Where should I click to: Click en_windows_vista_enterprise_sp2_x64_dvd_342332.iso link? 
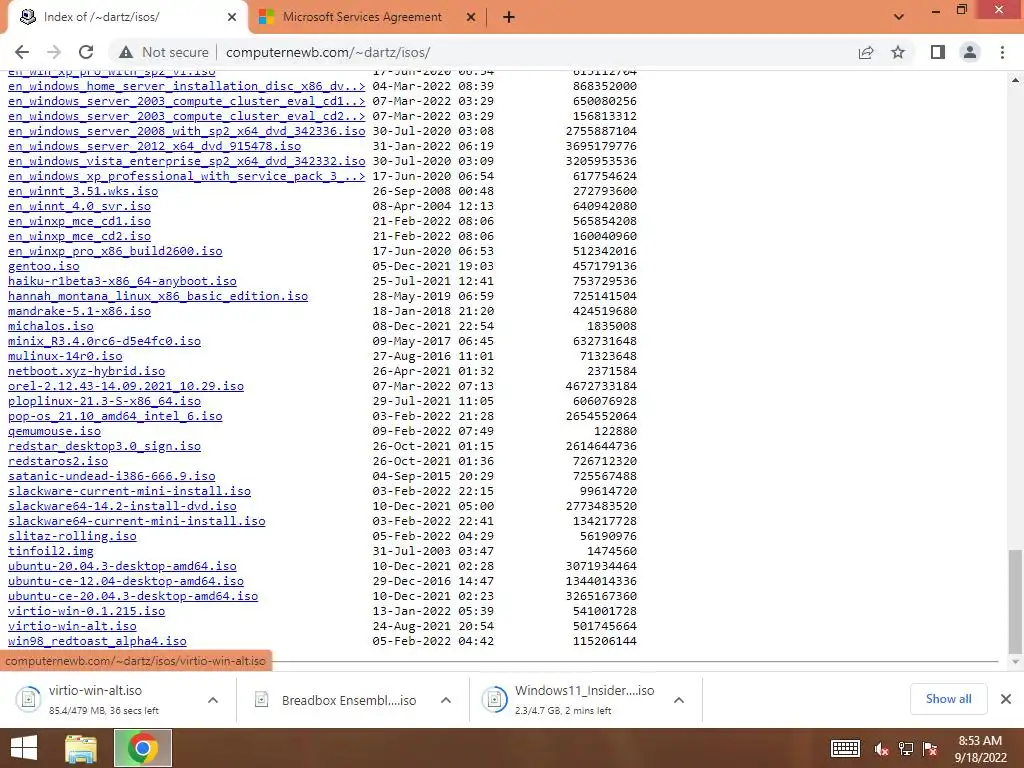click(187, 161)
